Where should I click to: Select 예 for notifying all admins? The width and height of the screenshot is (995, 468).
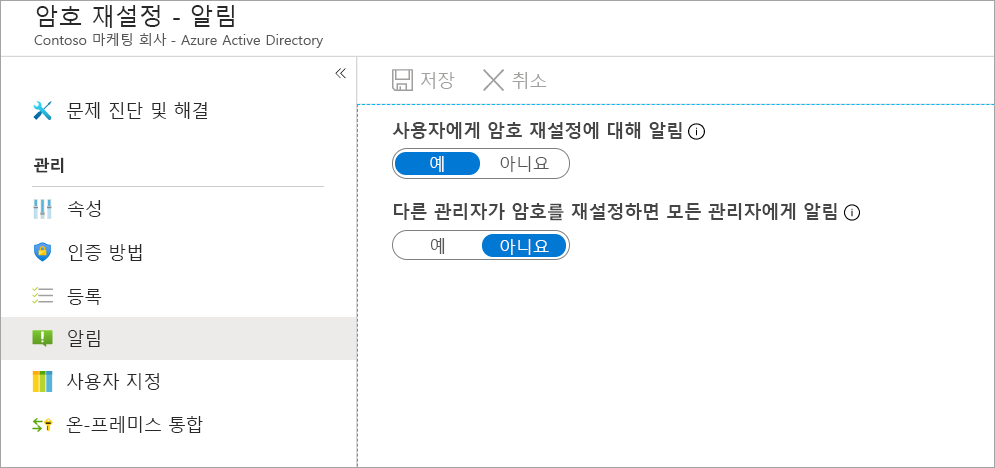(437, 245)
